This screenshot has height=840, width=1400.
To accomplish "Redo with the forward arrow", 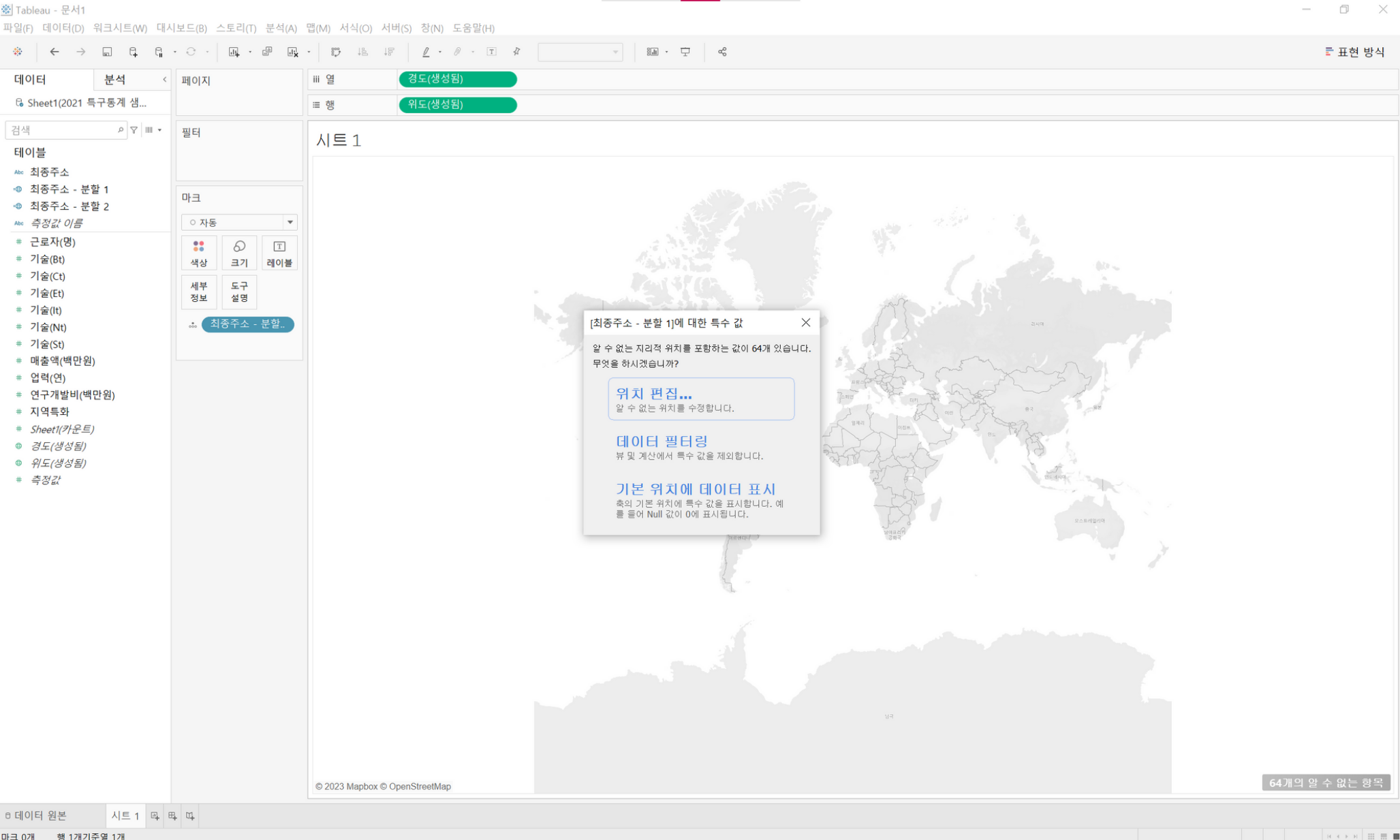I will tap(80, 52).
